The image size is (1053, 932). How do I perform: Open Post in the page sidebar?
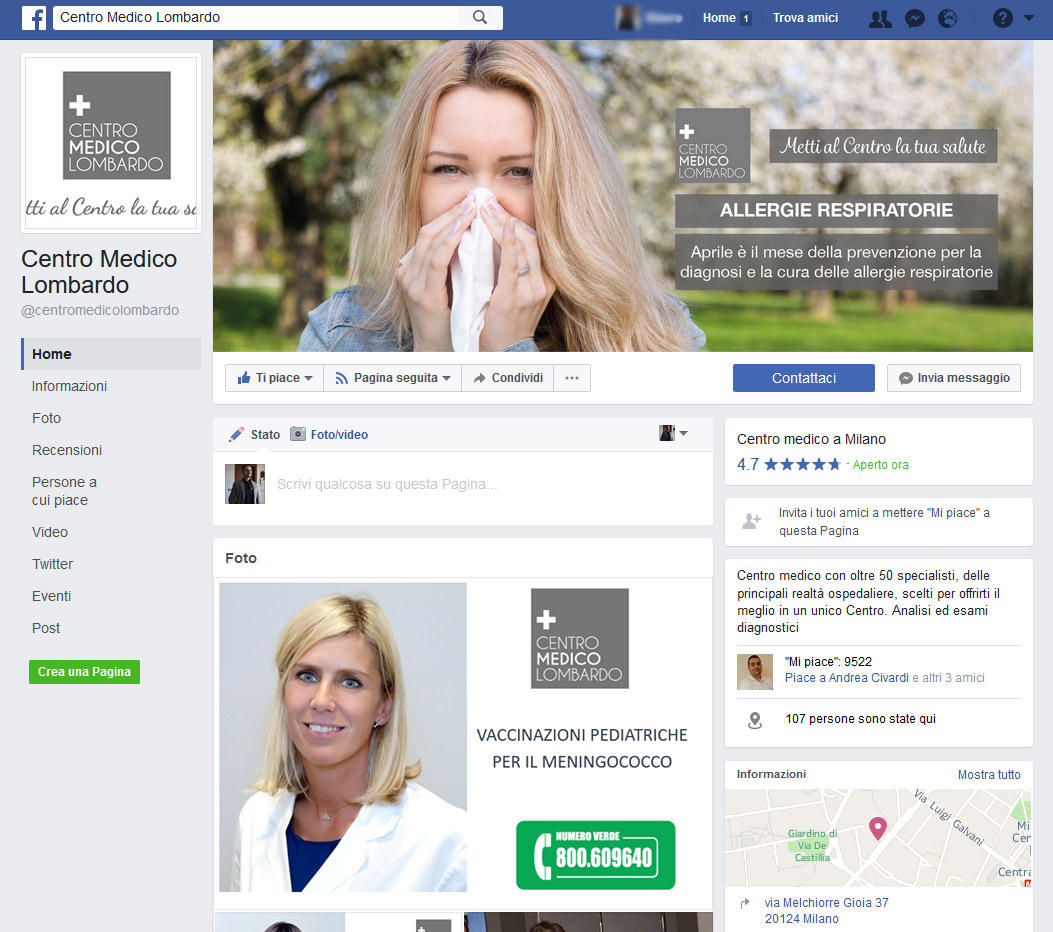coord(46,628)
